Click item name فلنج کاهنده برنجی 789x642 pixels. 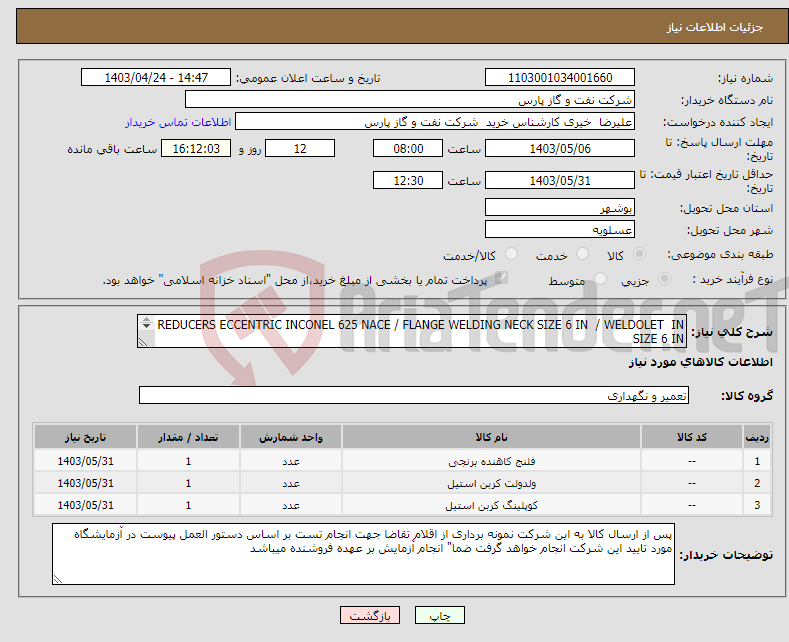[491, 461]
